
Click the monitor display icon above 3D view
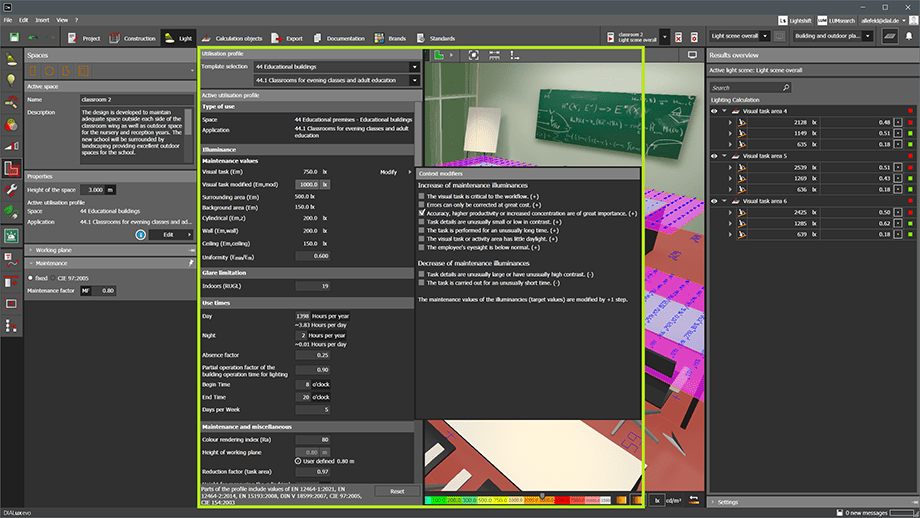click(x=691, y=56)
